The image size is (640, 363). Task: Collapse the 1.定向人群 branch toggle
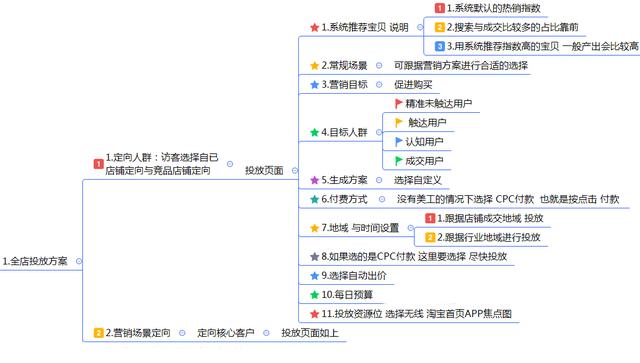click(230, 164)
